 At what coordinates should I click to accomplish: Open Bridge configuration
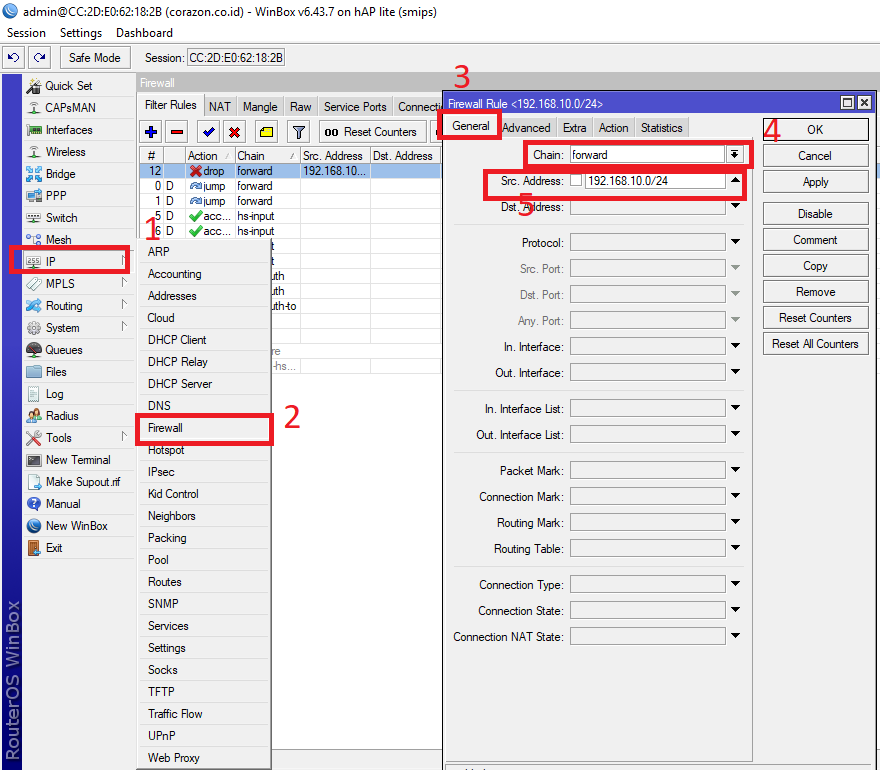60,174
